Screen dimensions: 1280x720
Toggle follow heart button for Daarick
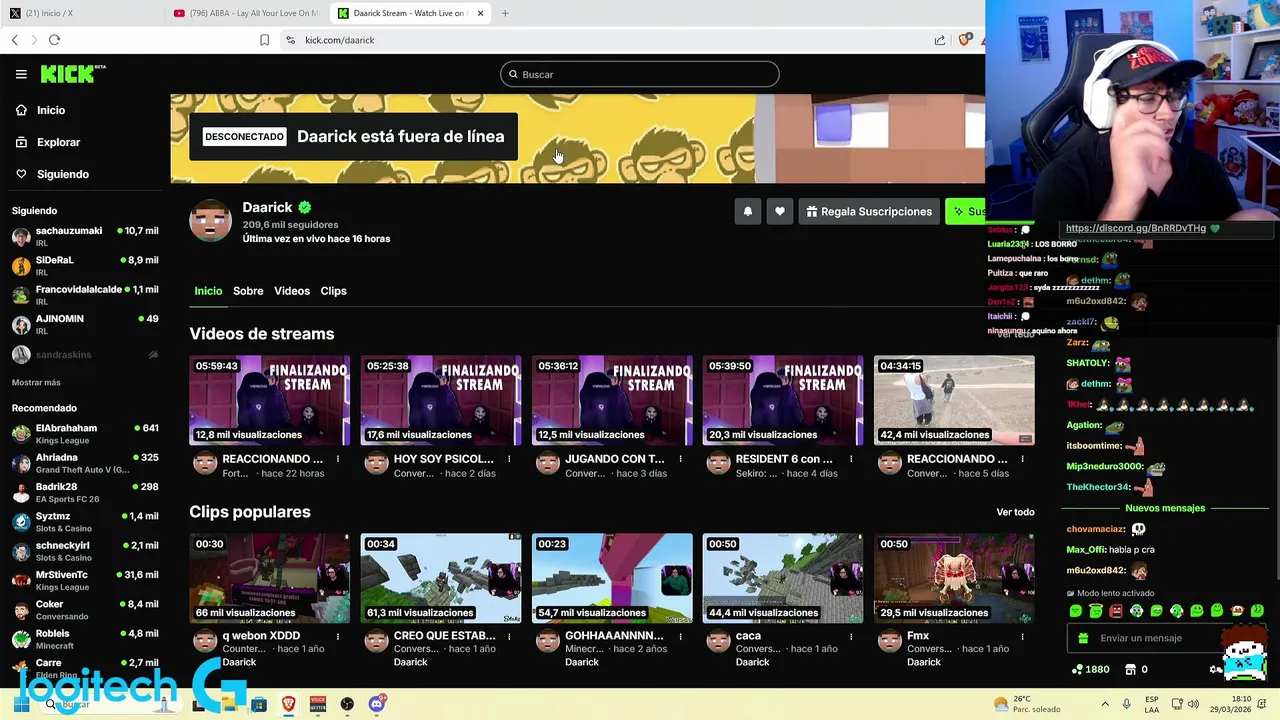780,211
